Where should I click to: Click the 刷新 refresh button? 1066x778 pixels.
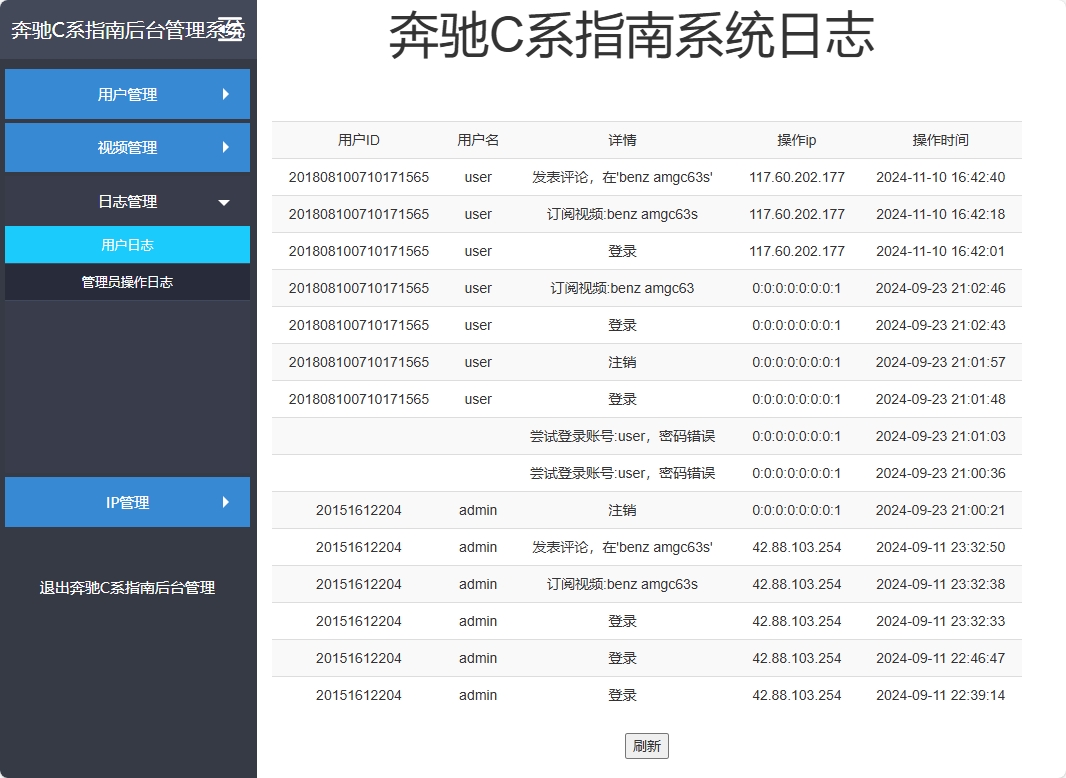pos(646,745)
